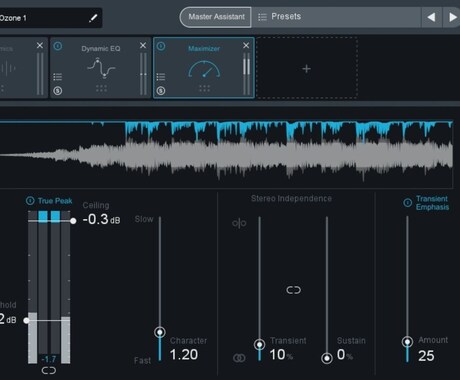The width and height of the screenshot is (460, 380).
Task: Click the Fast label below Character slider
Action: [x=142, y=360]
